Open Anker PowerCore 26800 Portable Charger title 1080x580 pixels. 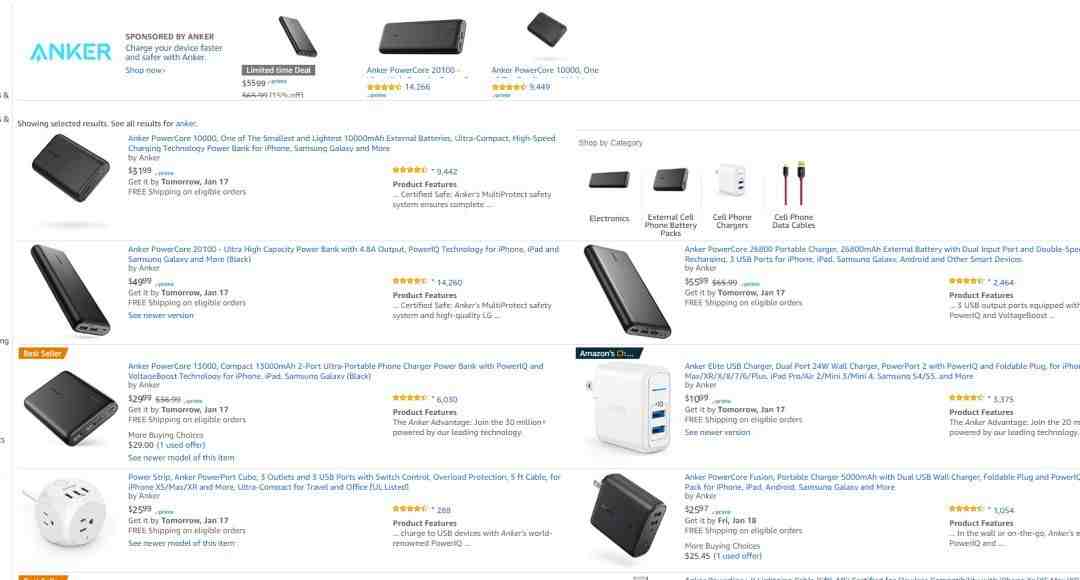(x=882, y=254)
